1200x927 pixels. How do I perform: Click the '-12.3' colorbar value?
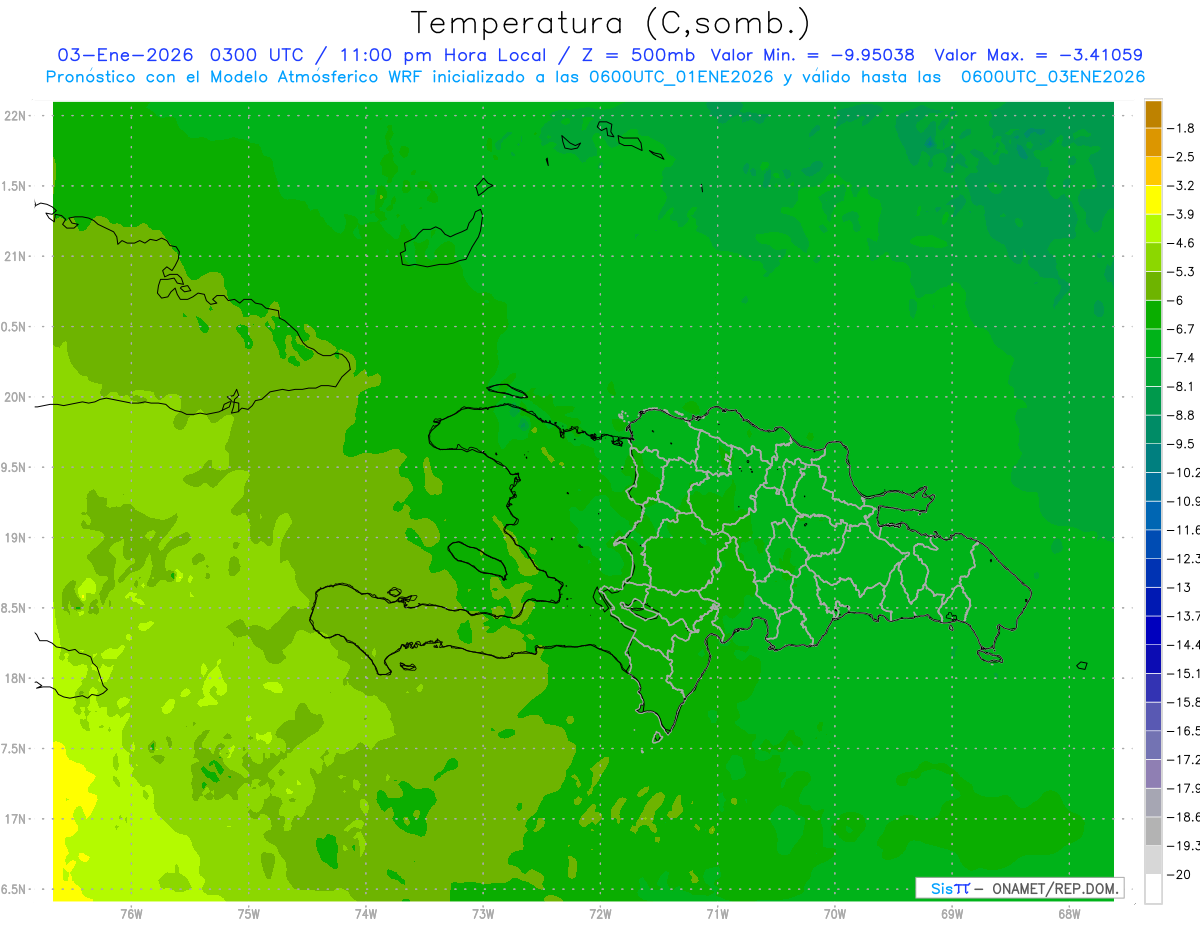coord(1186,558)
